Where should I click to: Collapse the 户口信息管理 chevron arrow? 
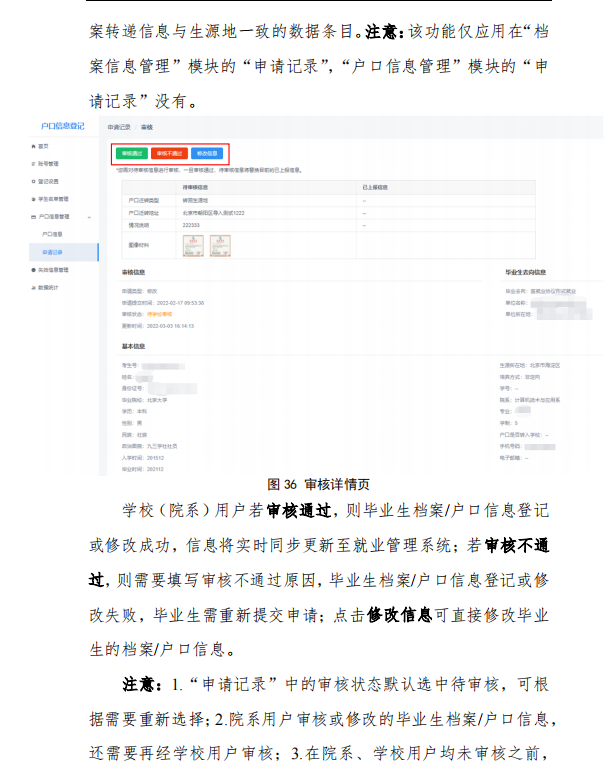pyautogui.click(x=89, y=217)
